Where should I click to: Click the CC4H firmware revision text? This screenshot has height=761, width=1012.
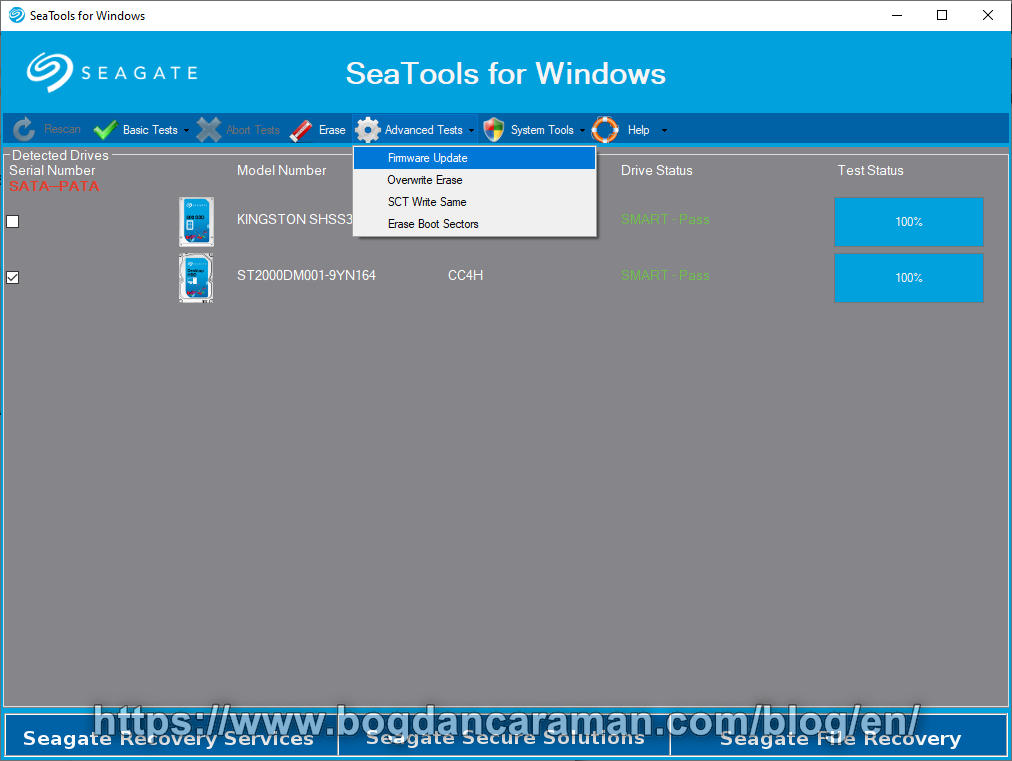point(465,276)
